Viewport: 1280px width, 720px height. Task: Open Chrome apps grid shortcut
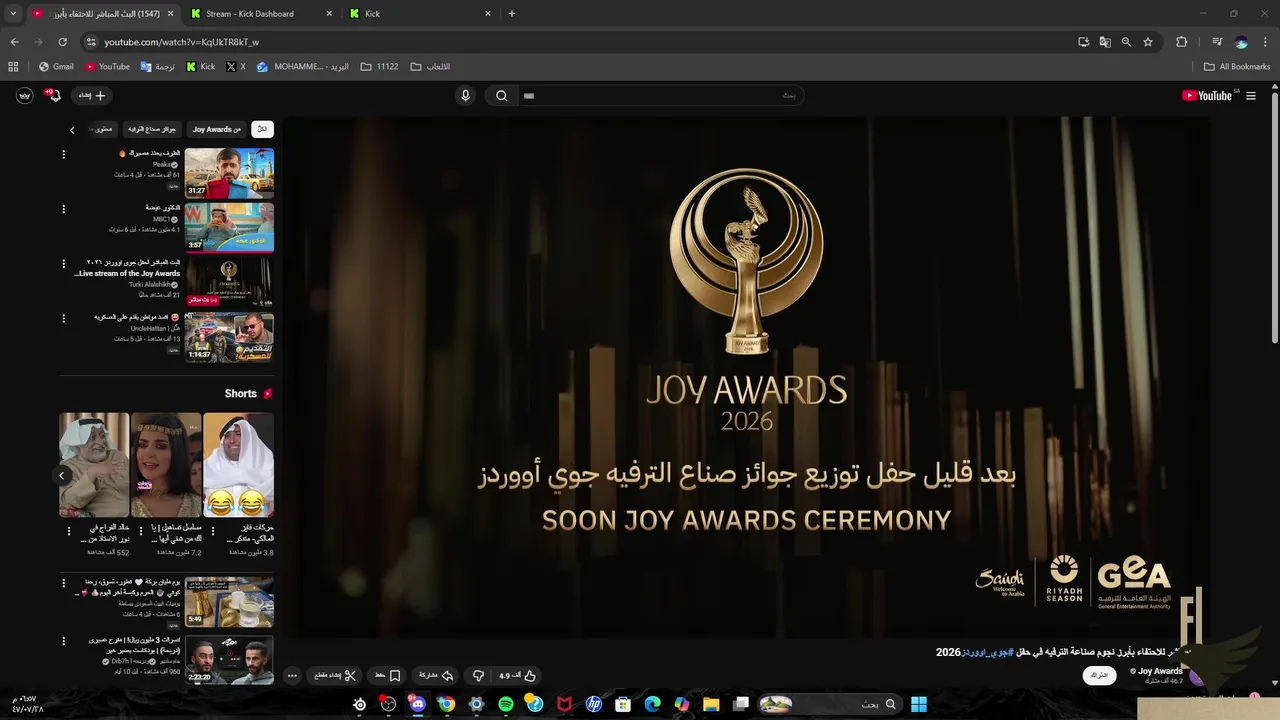13,67
